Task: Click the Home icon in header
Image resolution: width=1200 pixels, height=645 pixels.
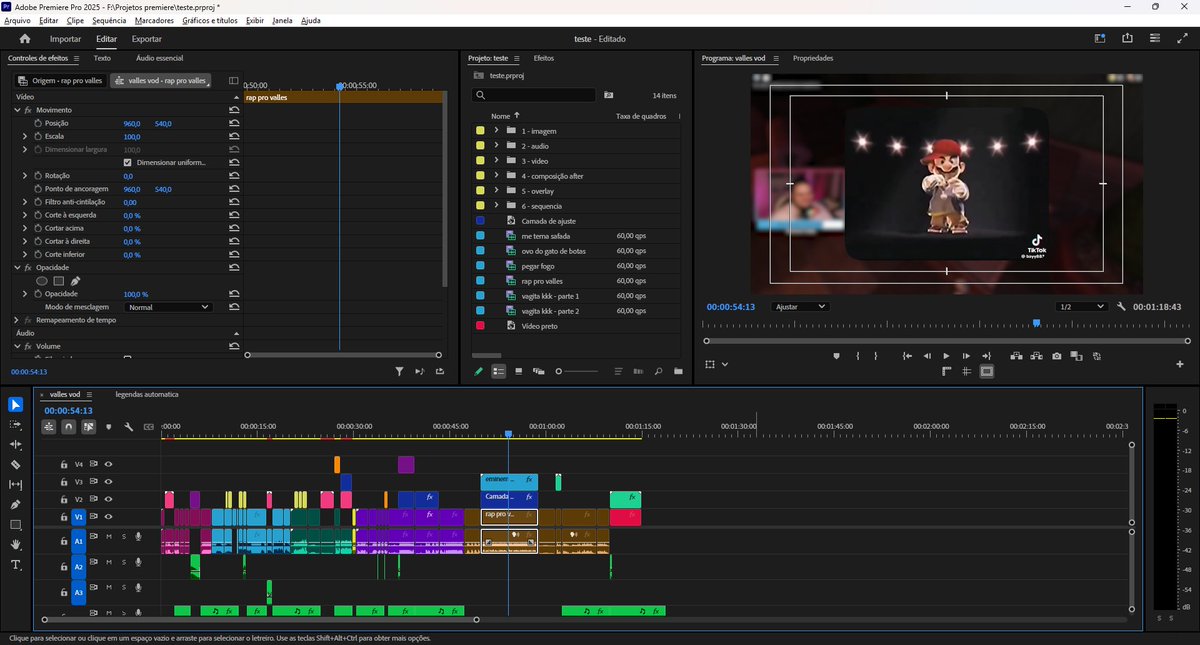Action: pyautogui.click(x=25, y=39)
